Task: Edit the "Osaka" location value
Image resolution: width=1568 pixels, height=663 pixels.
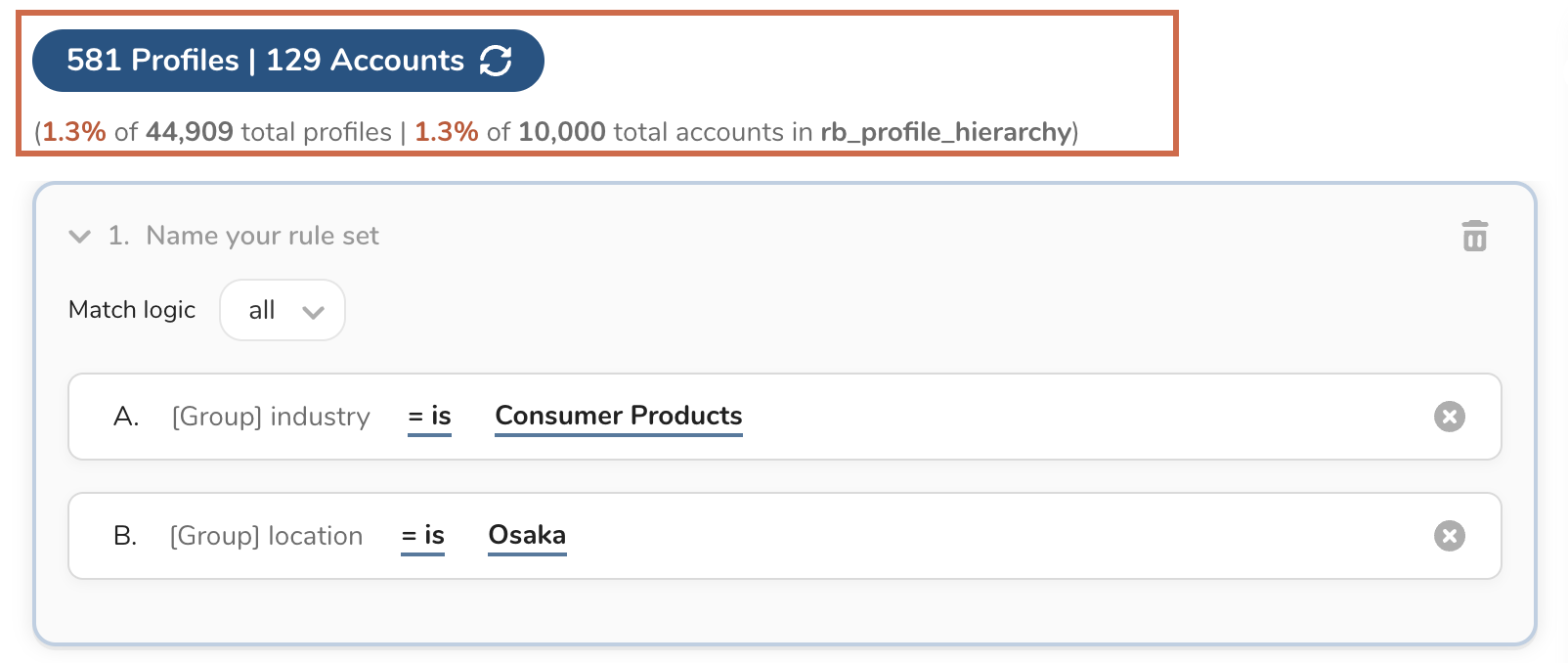Action: (x=527, y=535)
